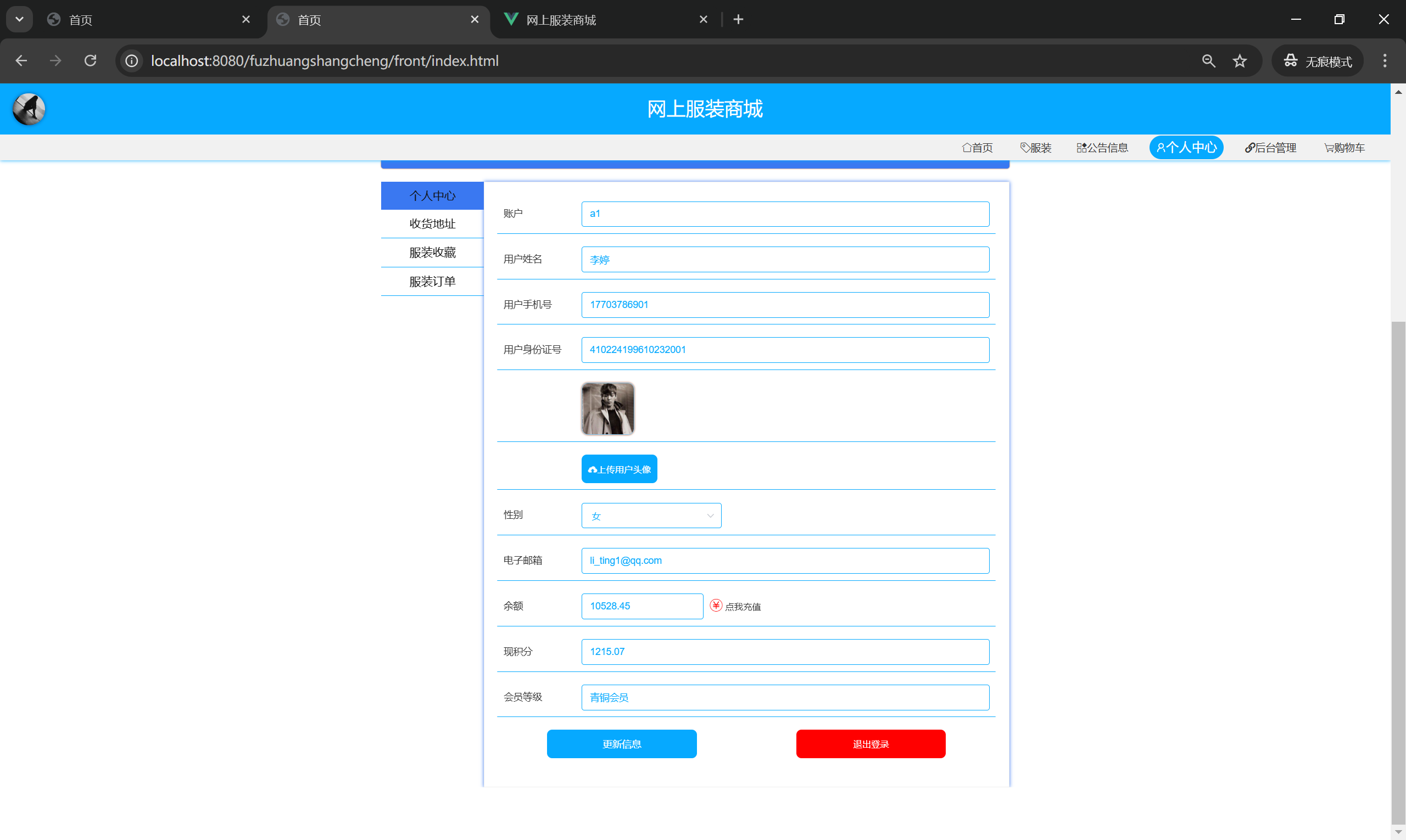
Task: Close the 网上服装商城 tab
Action: [x=704, y=19]
